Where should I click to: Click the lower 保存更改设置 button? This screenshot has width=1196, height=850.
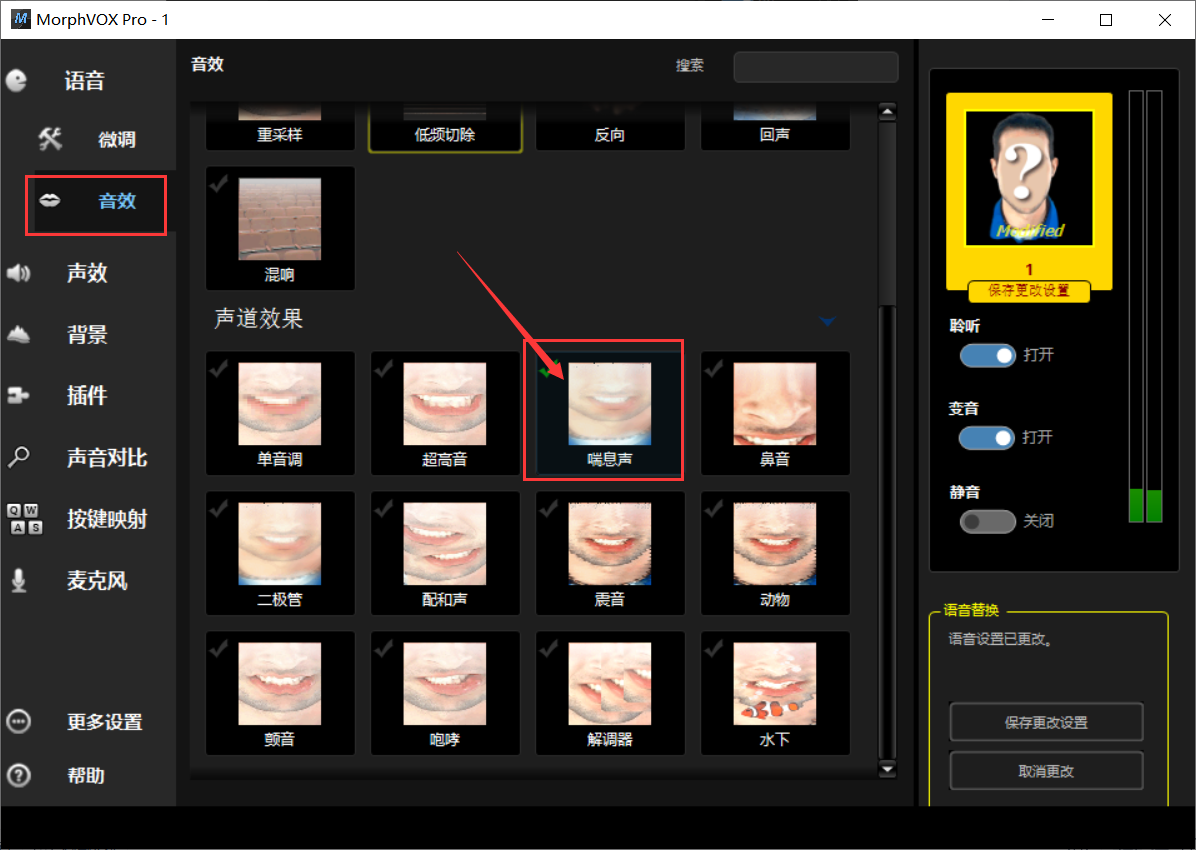coord(1046,722)
